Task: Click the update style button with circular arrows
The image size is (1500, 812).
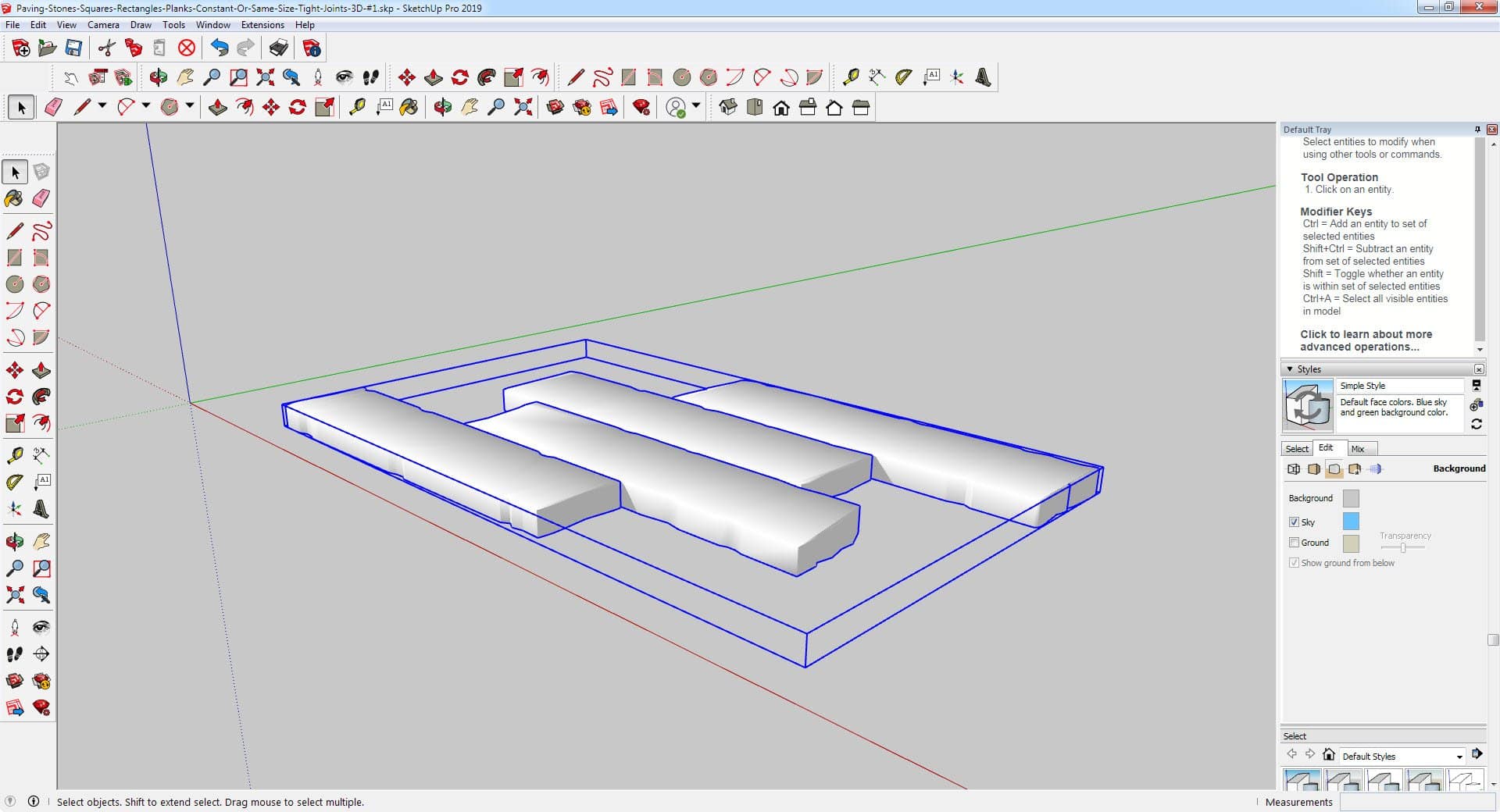Action: click(x=1476, y=424)
